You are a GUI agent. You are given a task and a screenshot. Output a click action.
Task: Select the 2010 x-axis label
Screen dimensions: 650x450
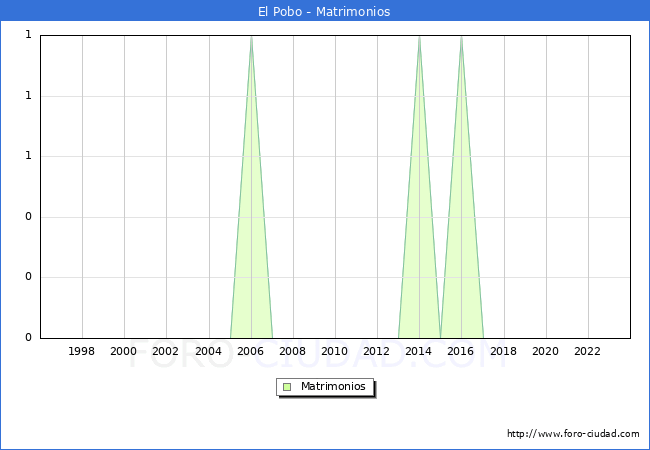(x=335, y=351)
